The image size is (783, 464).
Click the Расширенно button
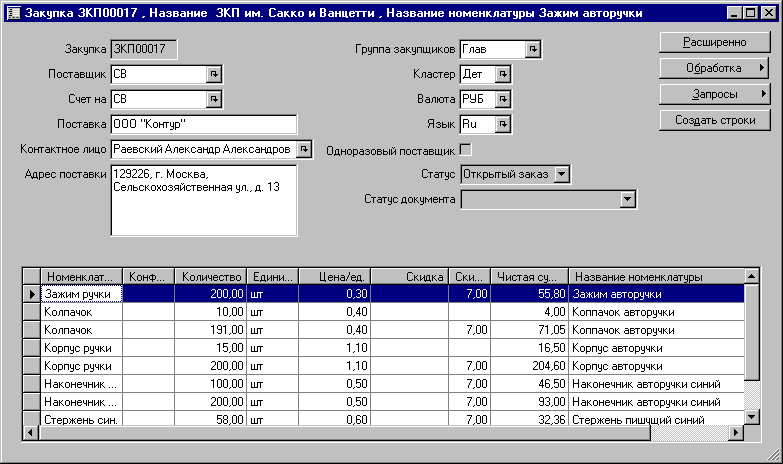pos(715,42)
